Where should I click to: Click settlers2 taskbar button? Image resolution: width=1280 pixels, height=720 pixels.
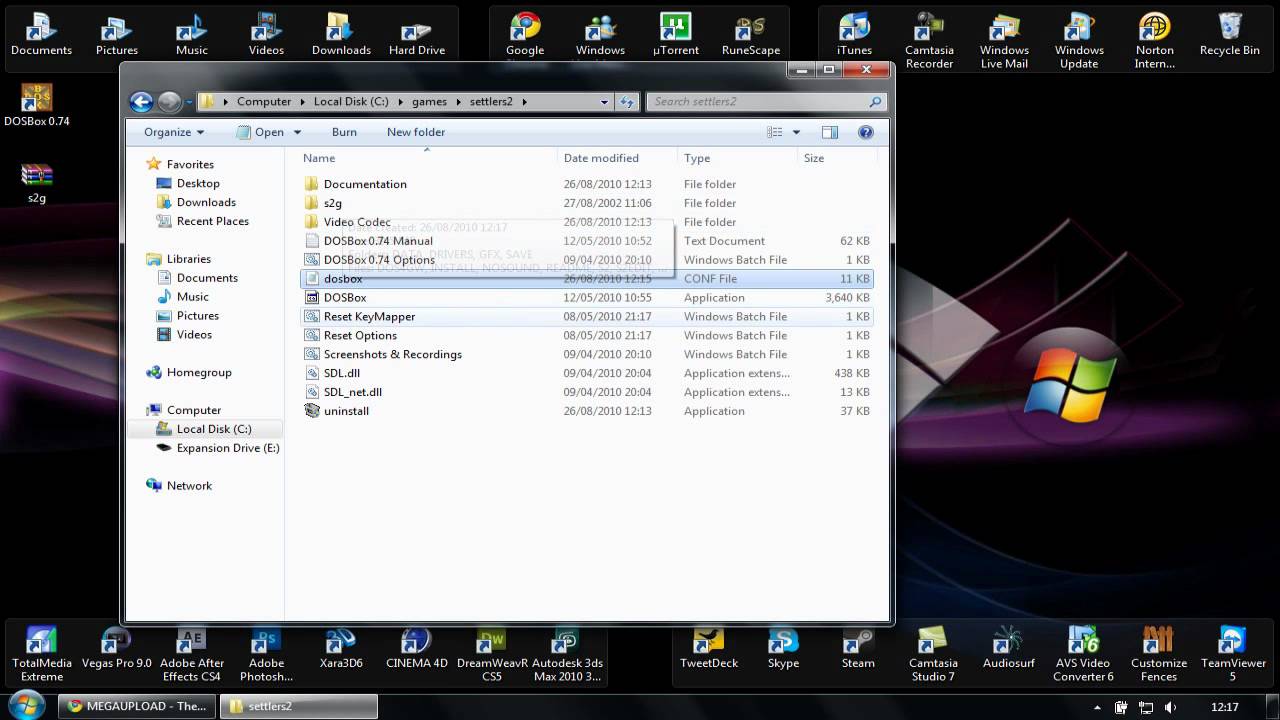click(x=299, y=706)
